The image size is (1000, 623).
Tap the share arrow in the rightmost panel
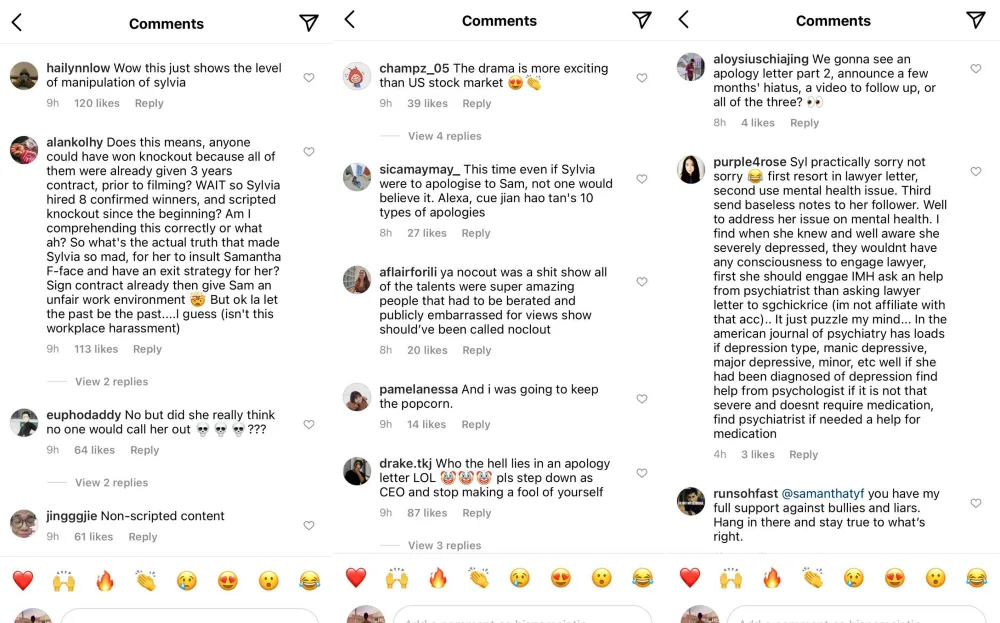tap(976, 20)
